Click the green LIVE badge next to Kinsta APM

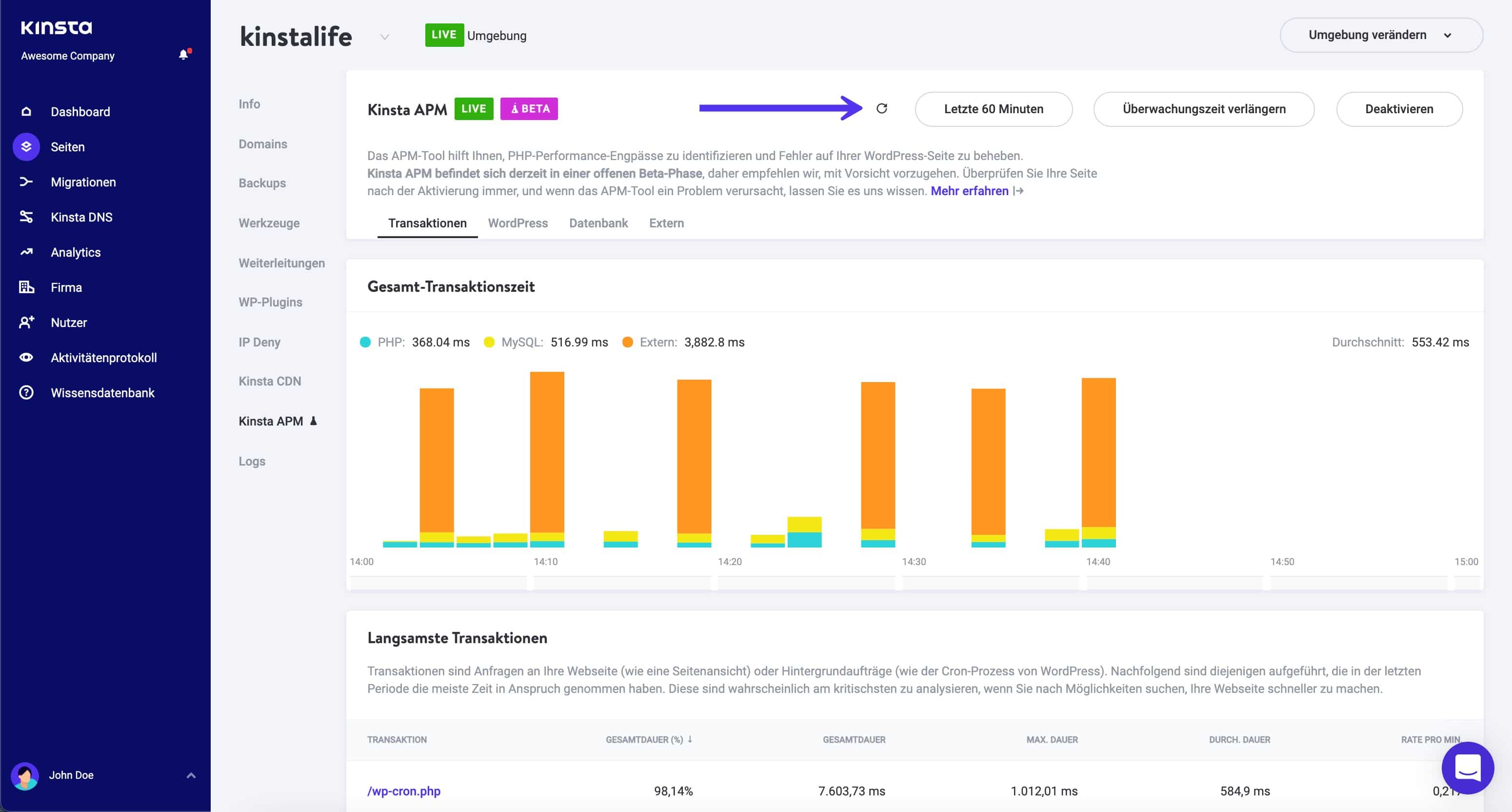tap(474, 109)
